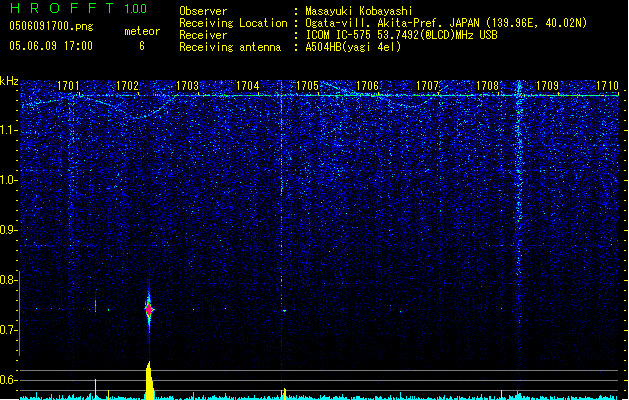Click the 0.7 frequency axis label
The height and width of the screenshot is (400, 629).
tap(8, 330)
